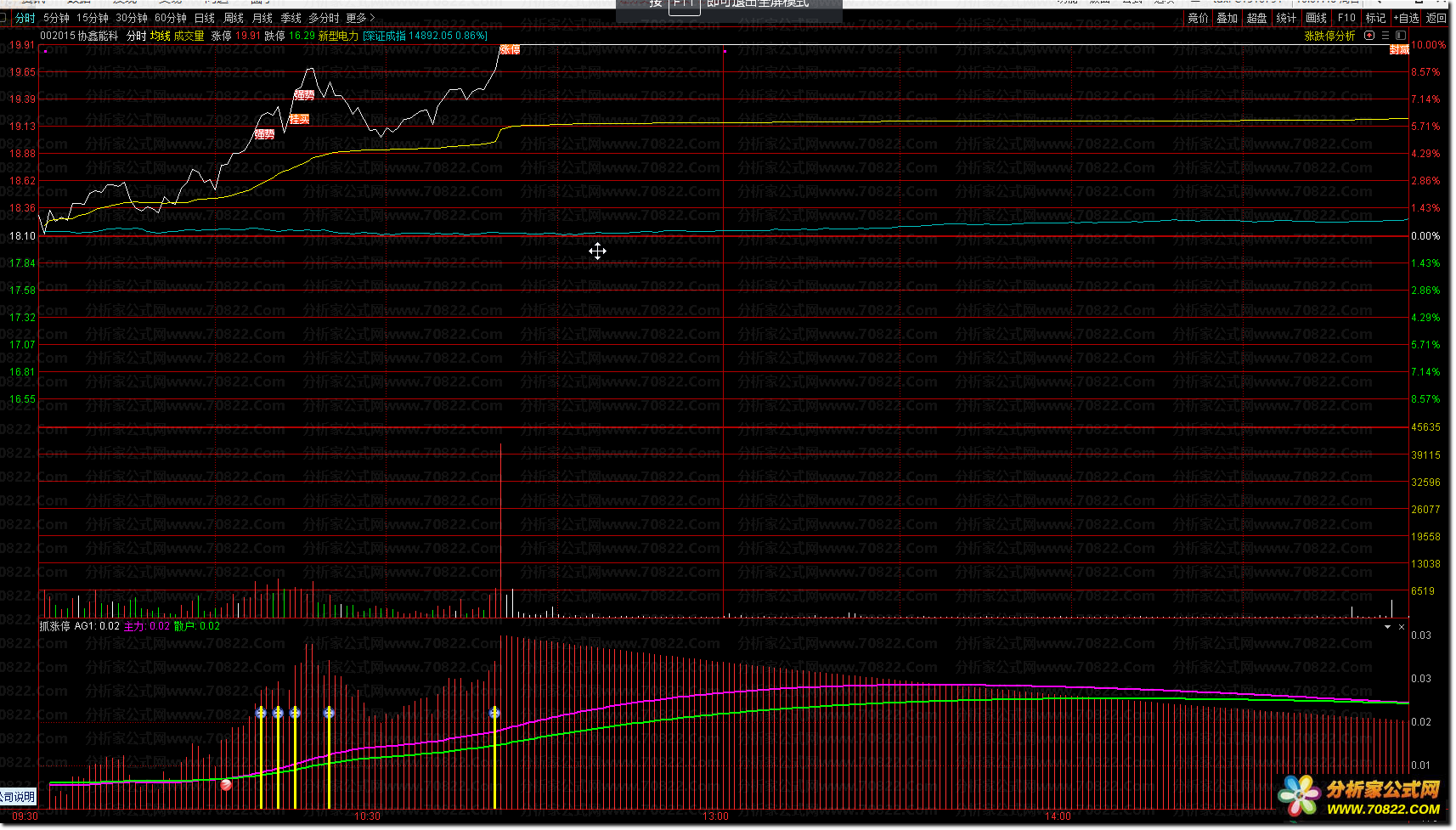
Task: Switch to the 15分钟 chart period
Action: [92, 18]
